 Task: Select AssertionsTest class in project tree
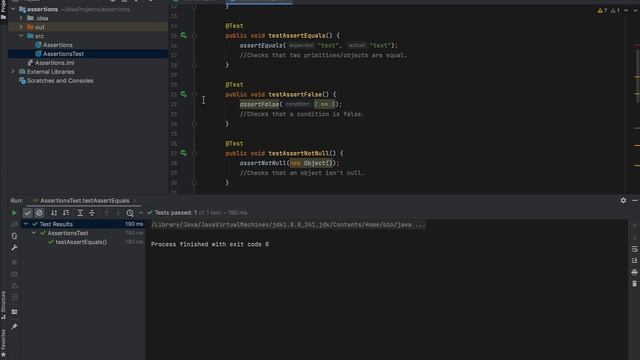[63, 54]
